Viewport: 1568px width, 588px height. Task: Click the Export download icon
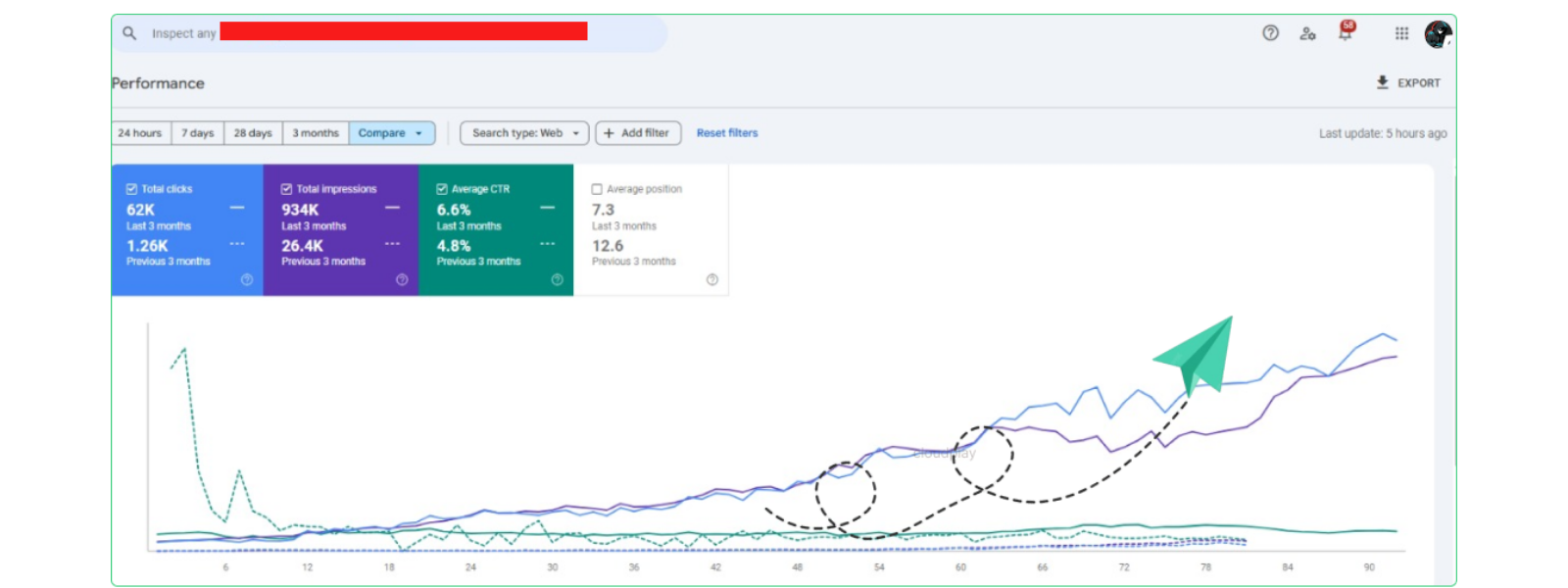pos(1382,82)
